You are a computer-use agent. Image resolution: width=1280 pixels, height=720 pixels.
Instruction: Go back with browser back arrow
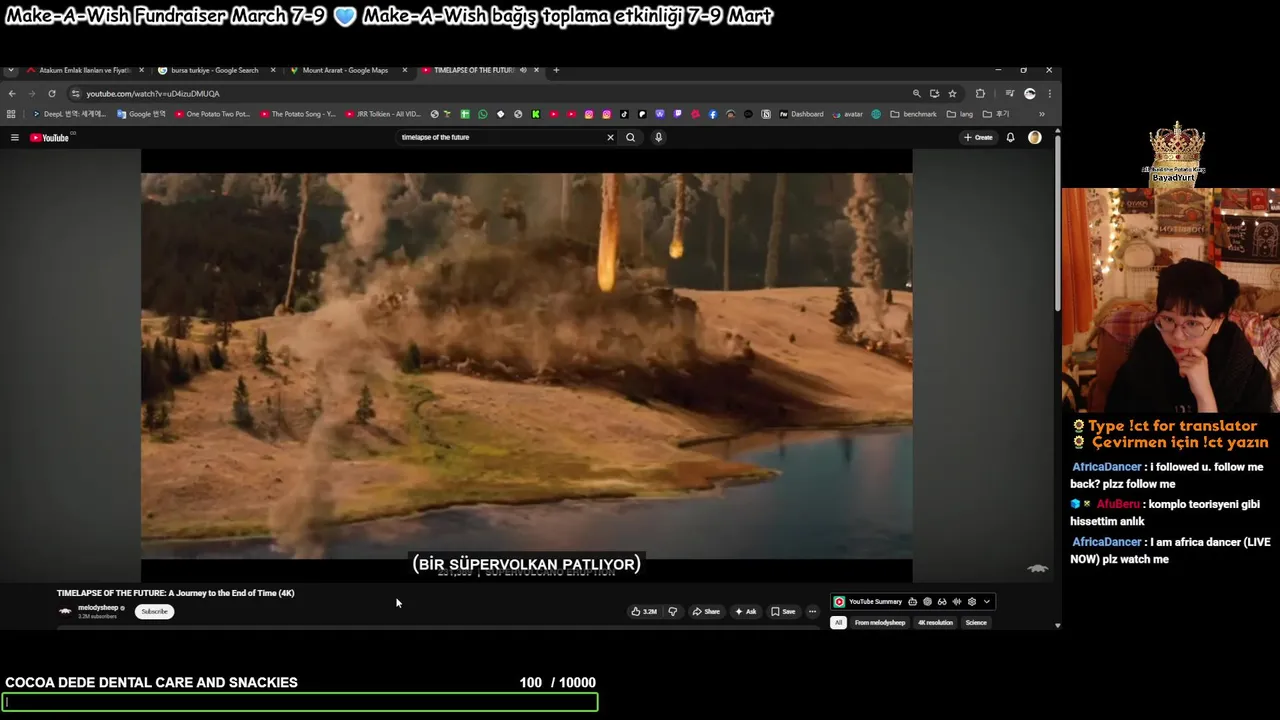click(x=12, y=94)
